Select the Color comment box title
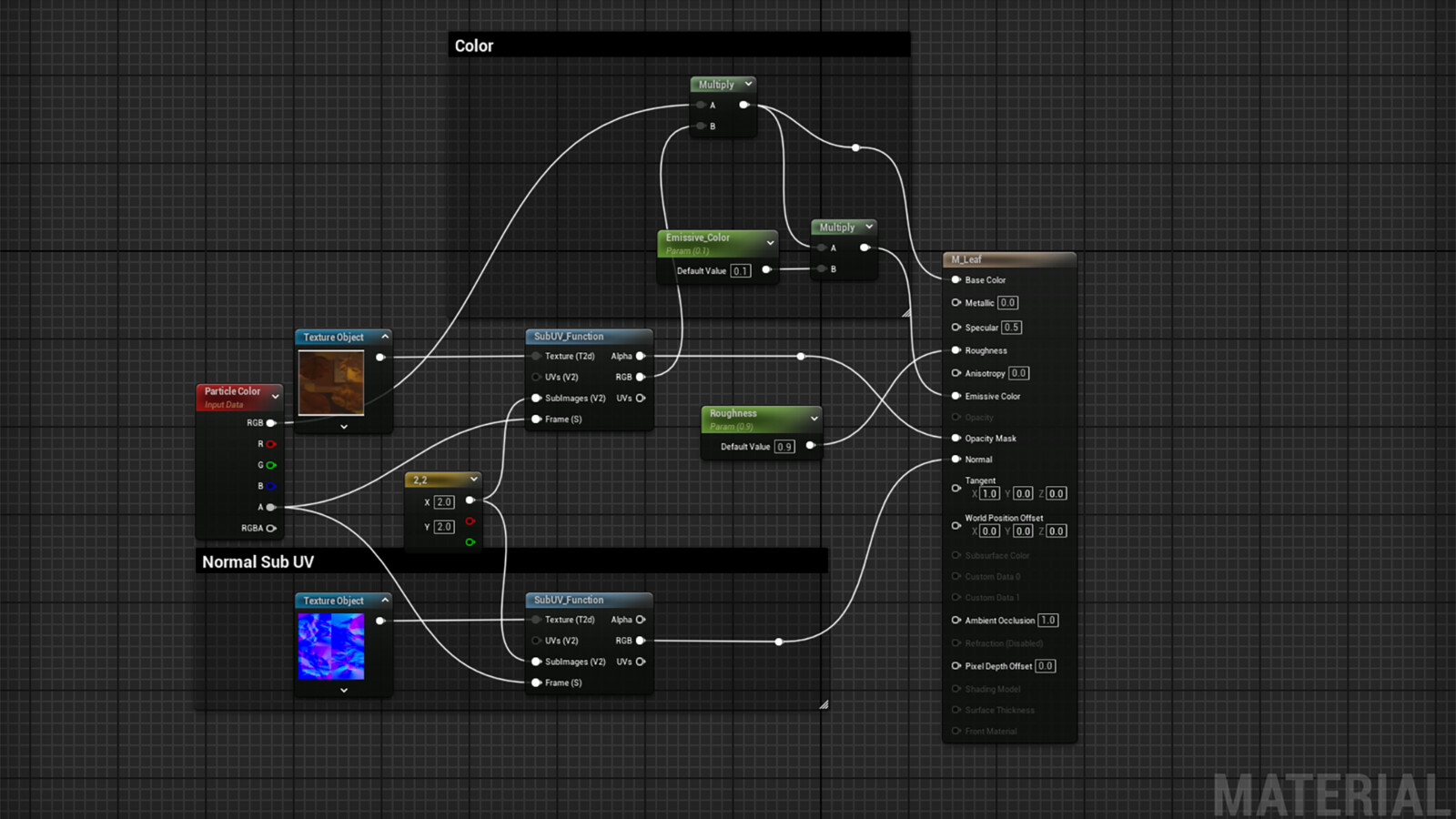 coord(474,45)
